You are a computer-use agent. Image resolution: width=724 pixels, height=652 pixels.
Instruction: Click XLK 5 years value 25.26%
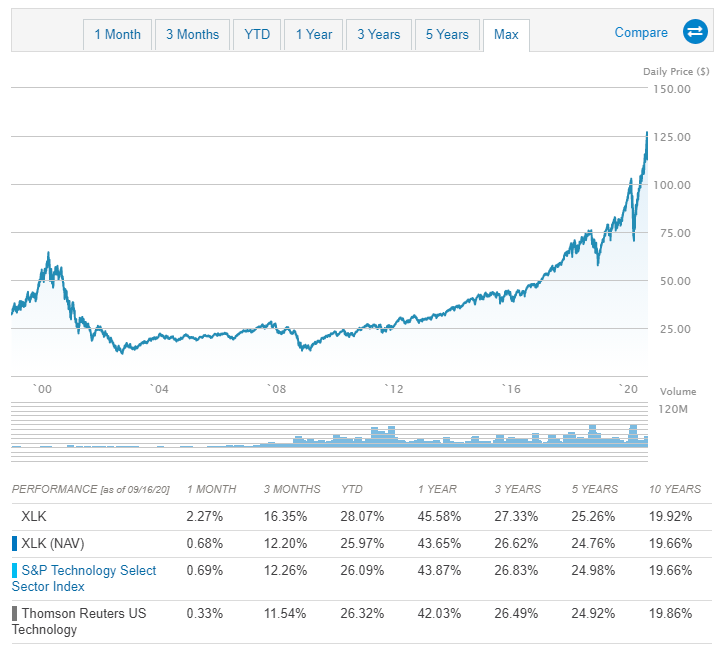coord(593,516)
